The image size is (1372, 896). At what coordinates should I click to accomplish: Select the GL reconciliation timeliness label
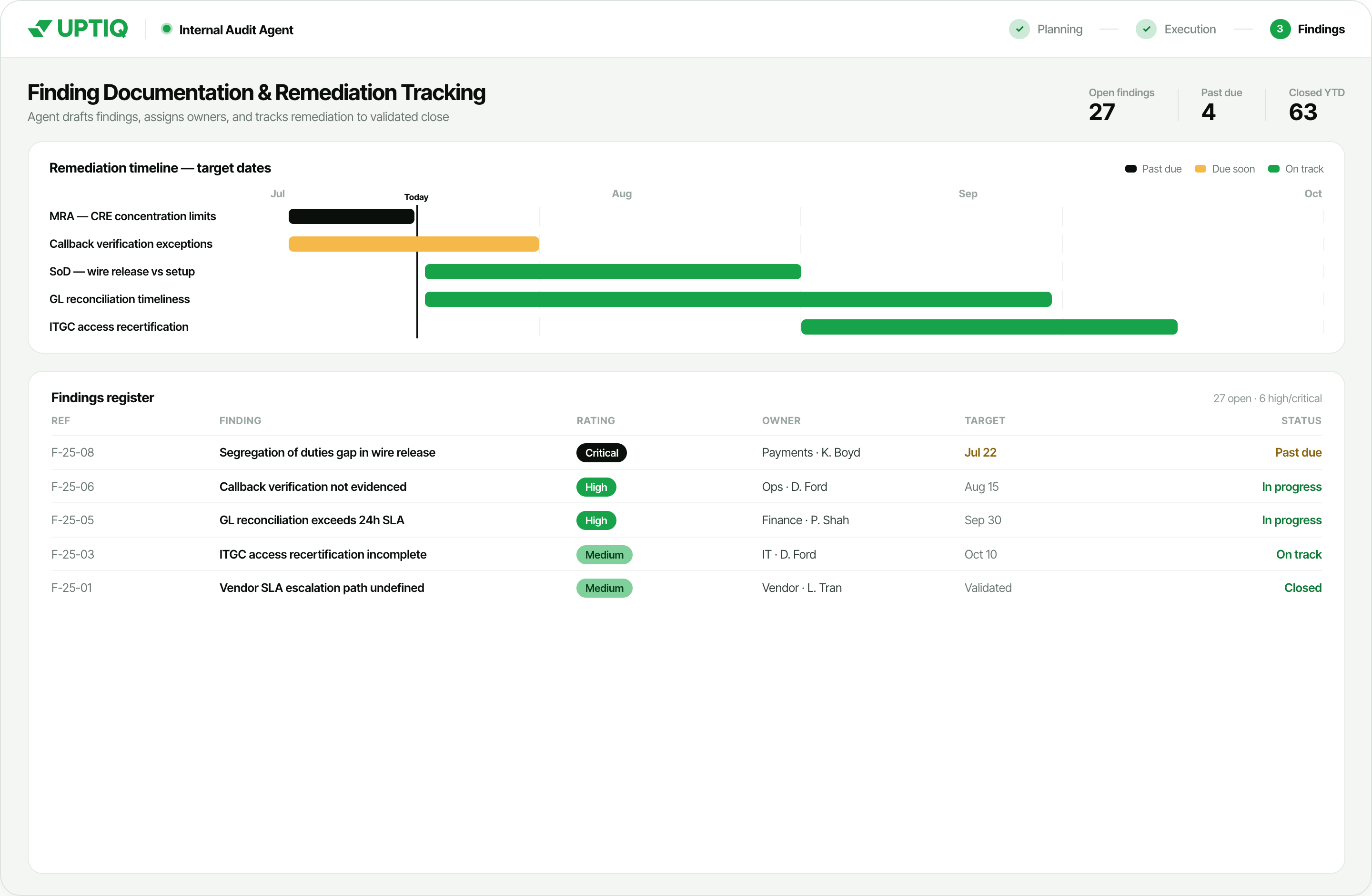coord(119,299)
